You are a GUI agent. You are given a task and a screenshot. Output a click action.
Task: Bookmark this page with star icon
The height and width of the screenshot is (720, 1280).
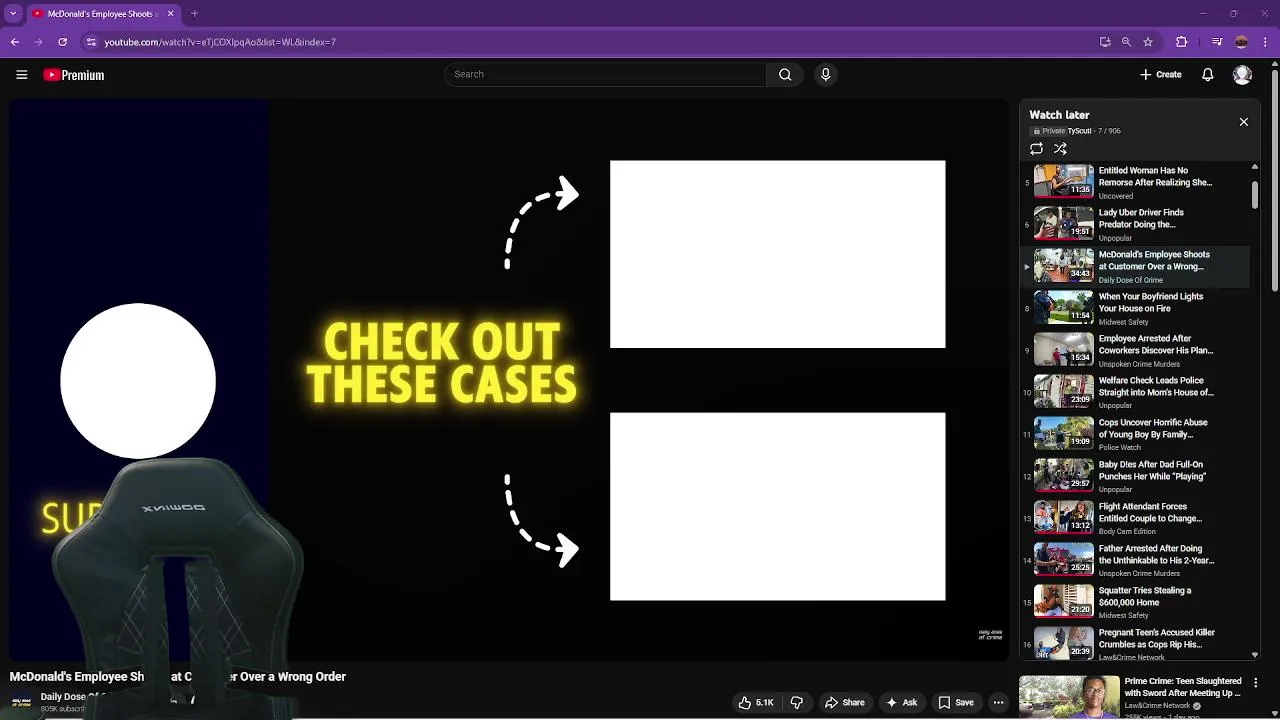[1148, 42]
